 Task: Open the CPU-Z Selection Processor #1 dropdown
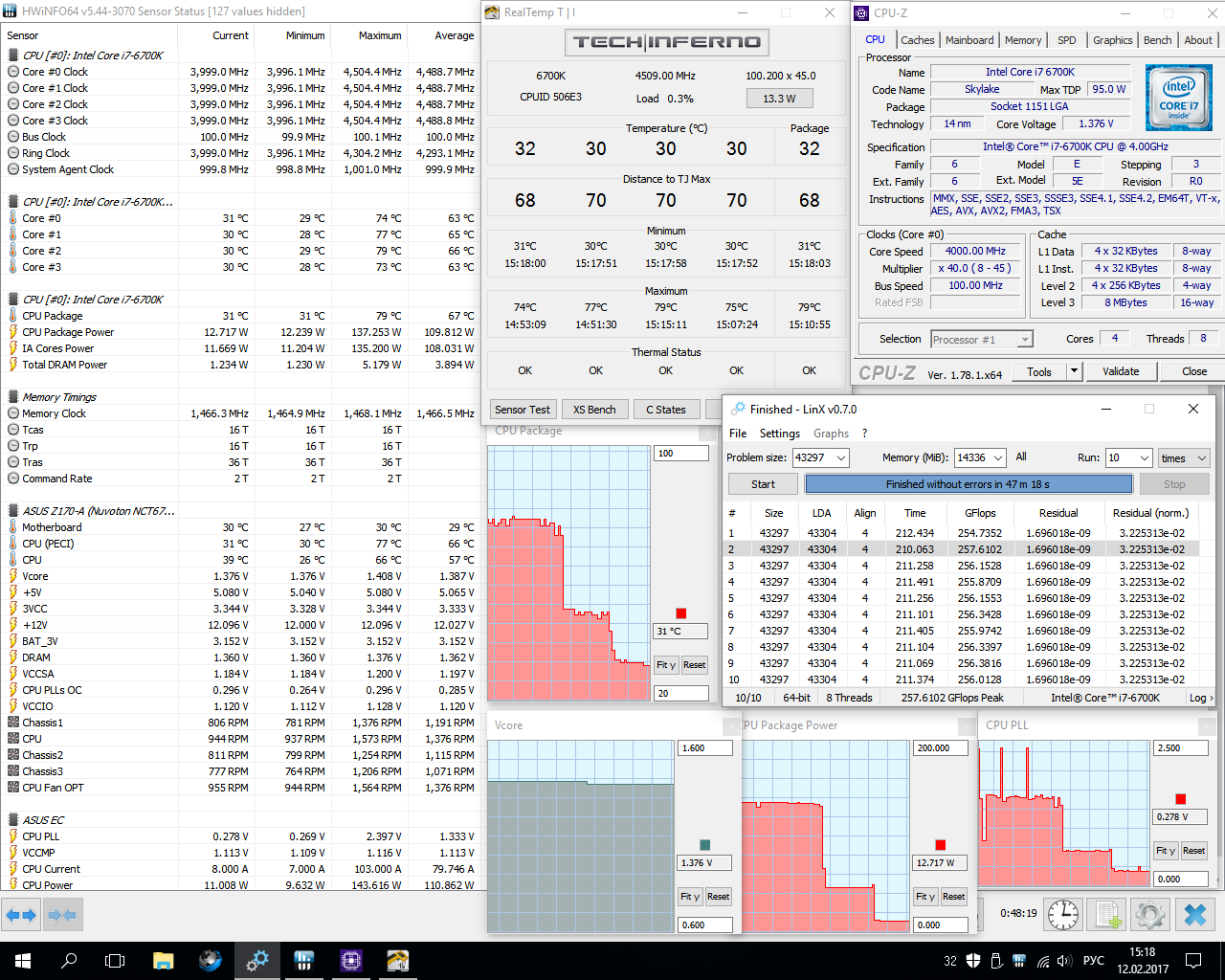(x=982, y=339)
